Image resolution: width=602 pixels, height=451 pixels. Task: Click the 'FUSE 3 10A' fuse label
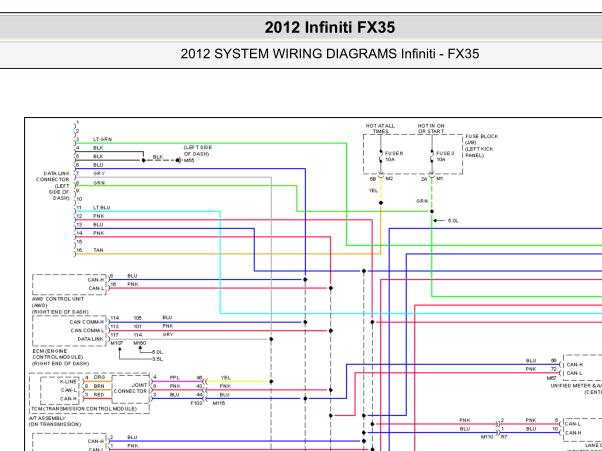pos(445,156)
